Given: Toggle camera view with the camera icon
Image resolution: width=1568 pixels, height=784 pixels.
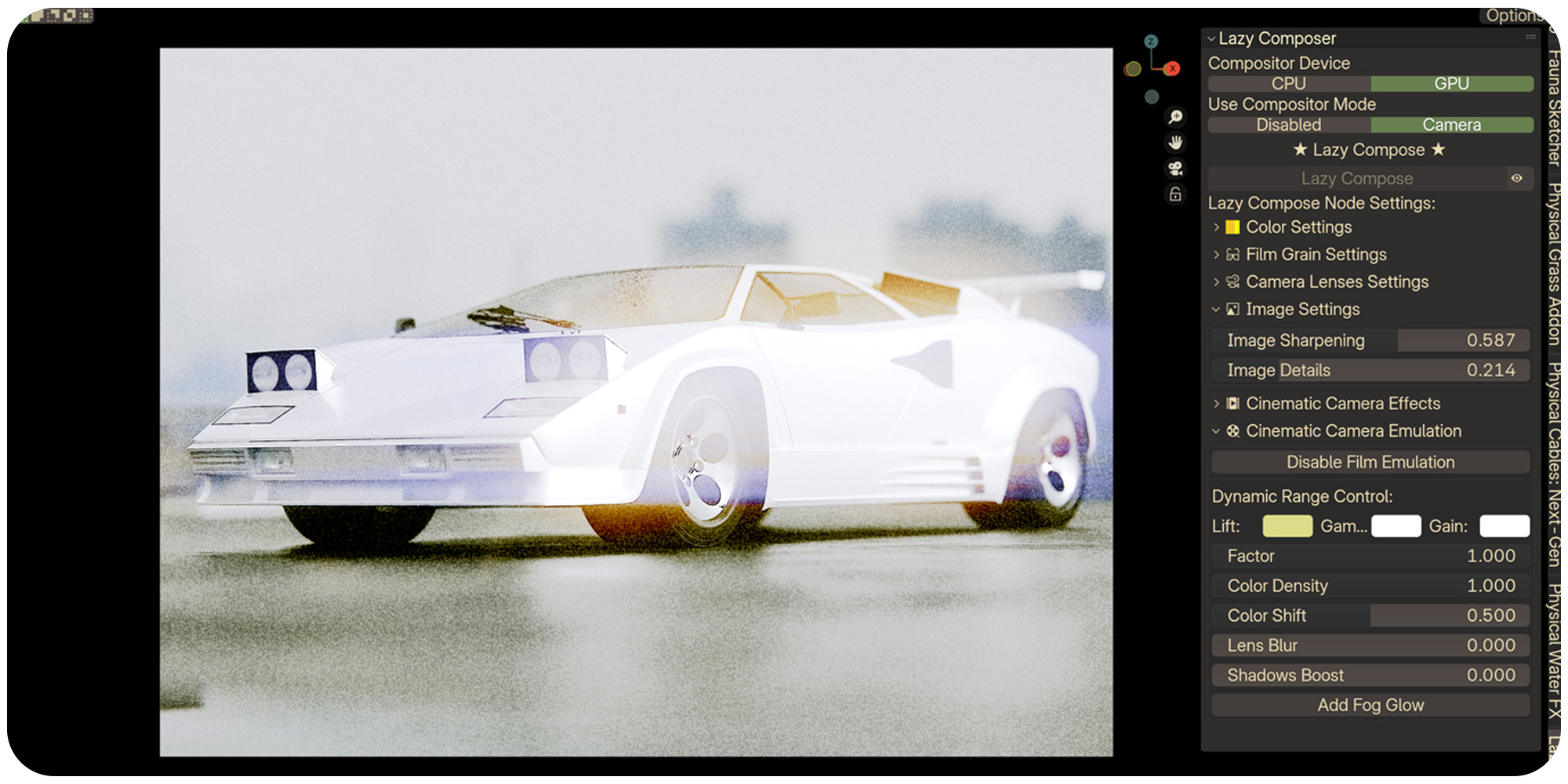Looking at the screenshot, I should [1175, 169].
